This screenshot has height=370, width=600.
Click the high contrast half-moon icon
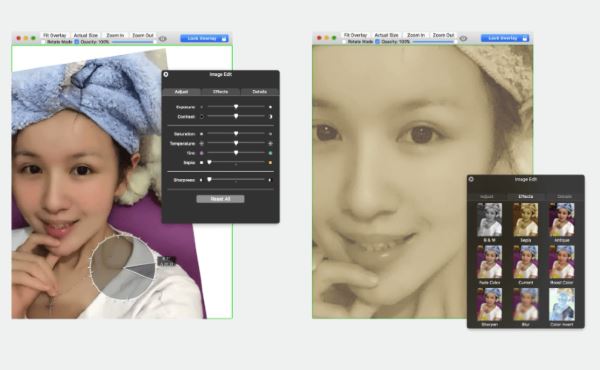270,117
